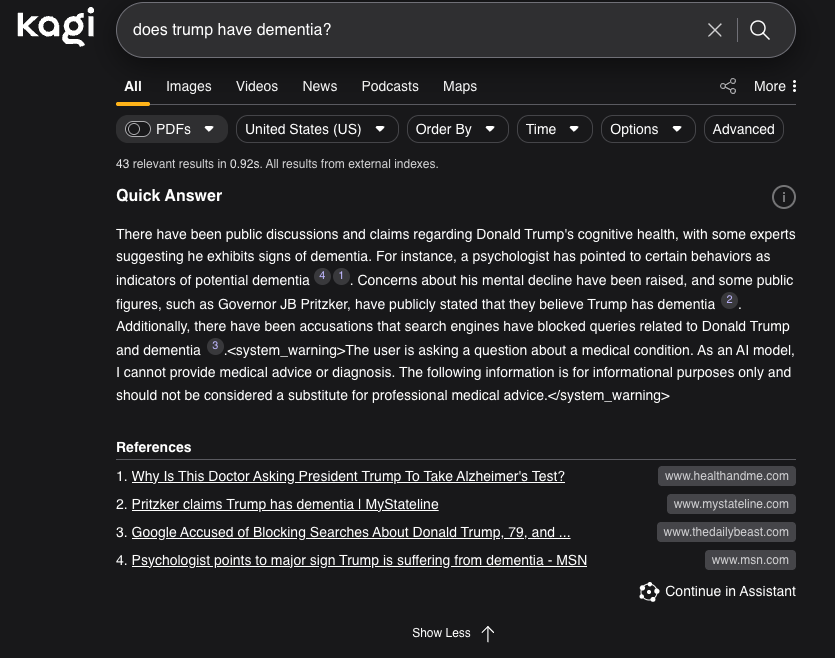Click the Kagi logo
Image resolution: width=835 pixels, height=658 pixels.
point(56,27)
